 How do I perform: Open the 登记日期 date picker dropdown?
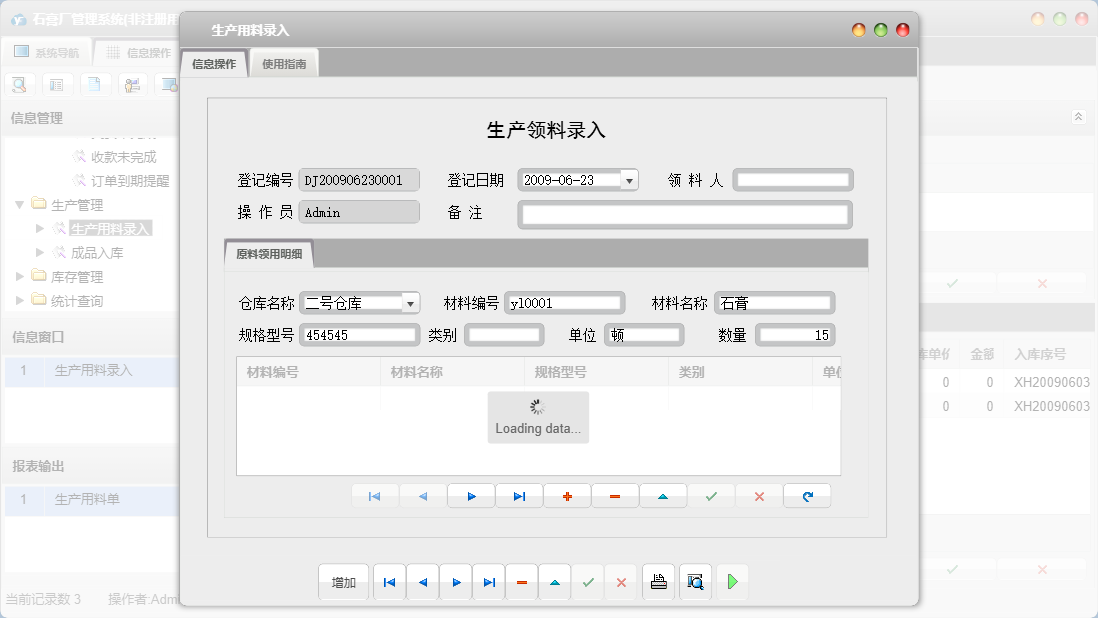[628, 179]
